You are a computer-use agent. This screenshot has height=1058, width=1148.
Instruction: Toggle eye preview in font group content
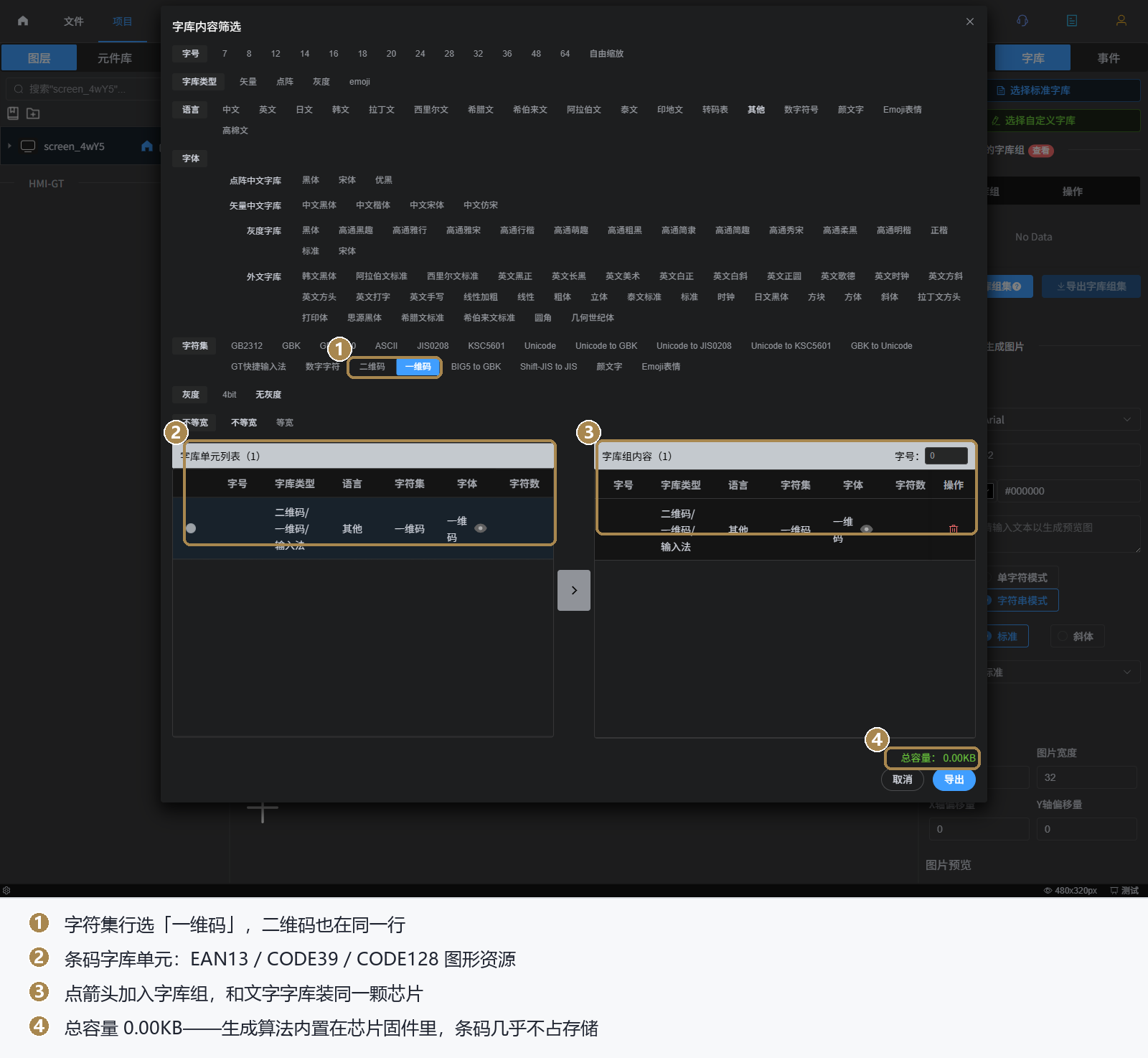[867, 529]
